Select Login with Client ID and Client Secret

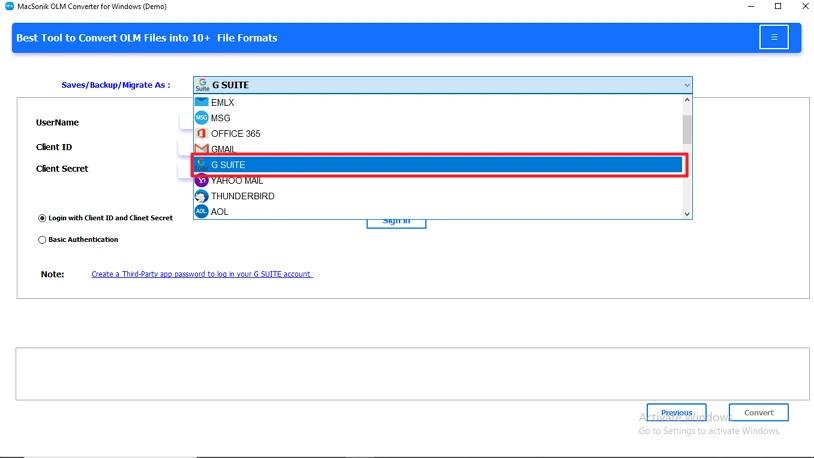click(x=42, y=218)
